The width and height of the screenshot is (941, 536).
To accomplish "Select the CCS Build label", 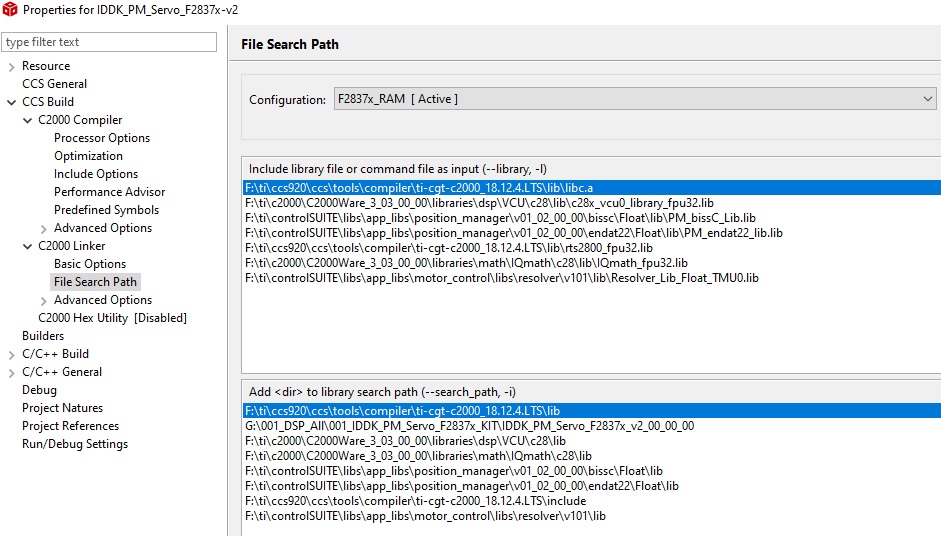I will (48, 102).
